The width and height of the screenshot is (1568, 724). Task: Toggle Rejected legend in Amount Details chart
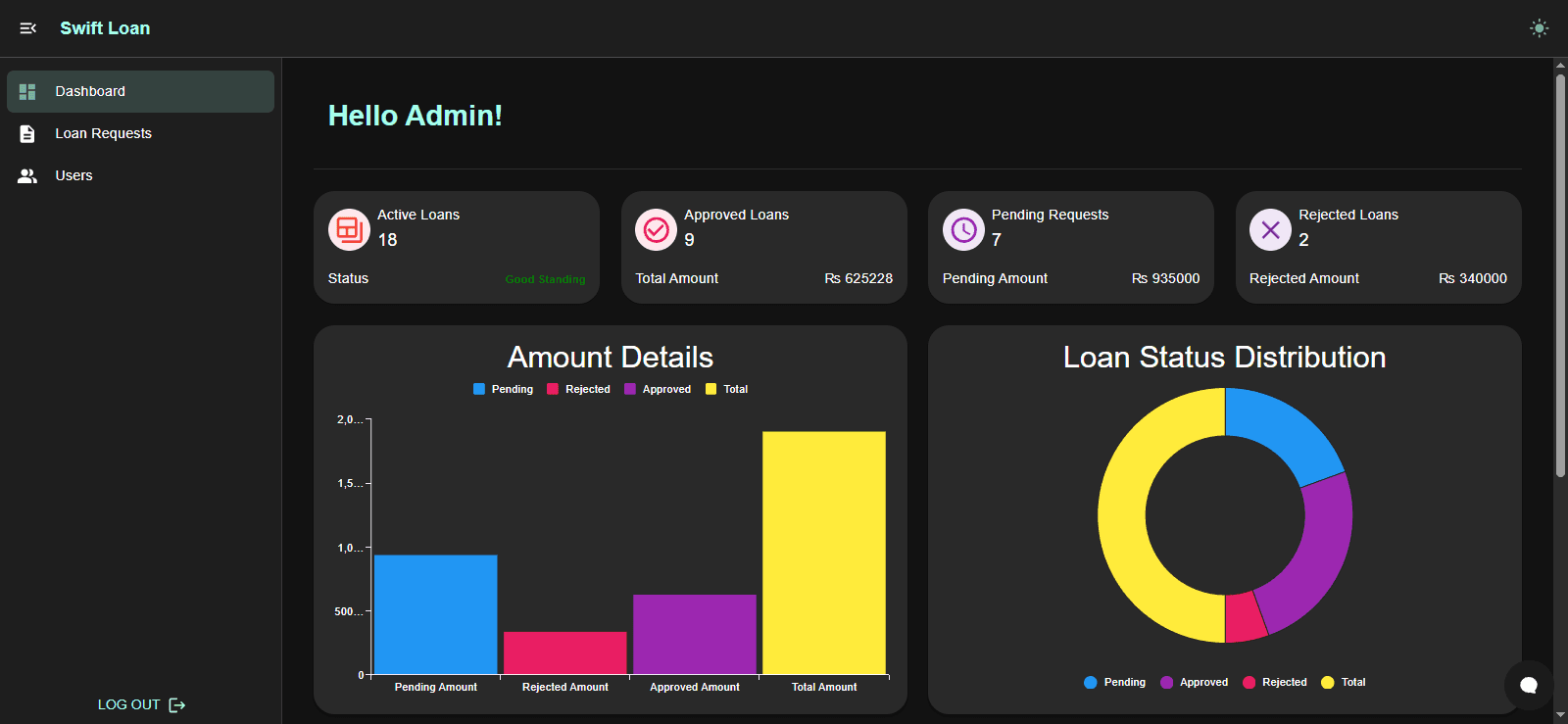pyautogui.click(x=578, y=389)
